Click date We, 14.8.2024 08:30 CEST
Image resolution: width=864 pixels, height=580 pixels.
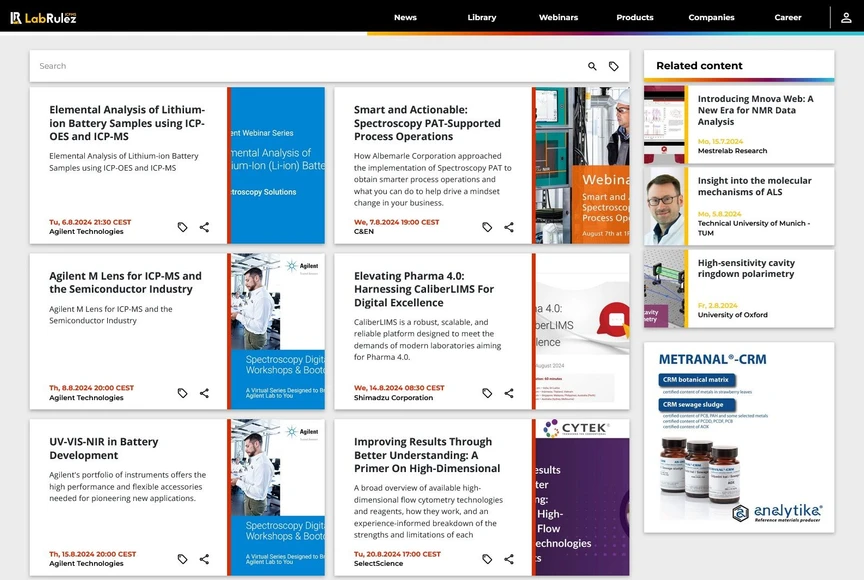[x=399, y=388]
